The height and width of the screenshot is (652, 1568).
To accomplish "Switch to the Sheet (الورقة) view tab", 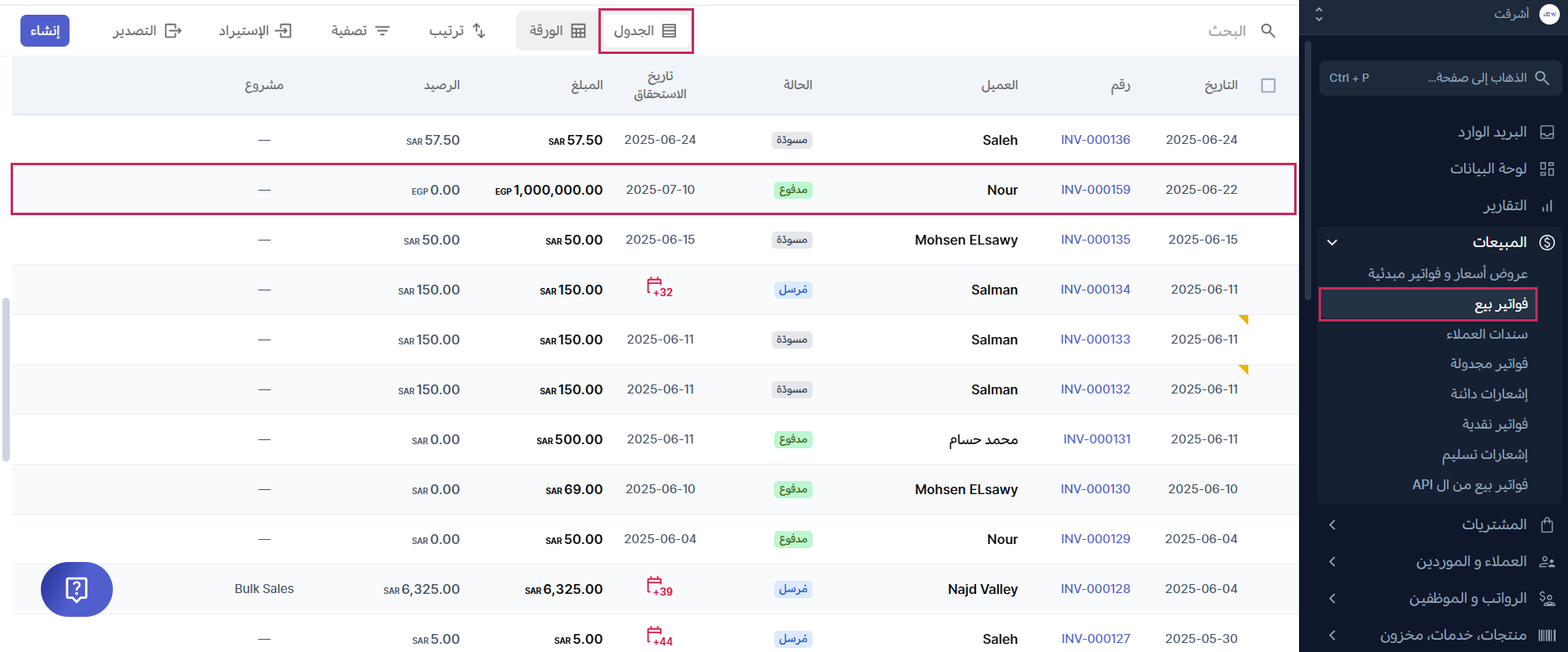I will click(x=558, y=31).
